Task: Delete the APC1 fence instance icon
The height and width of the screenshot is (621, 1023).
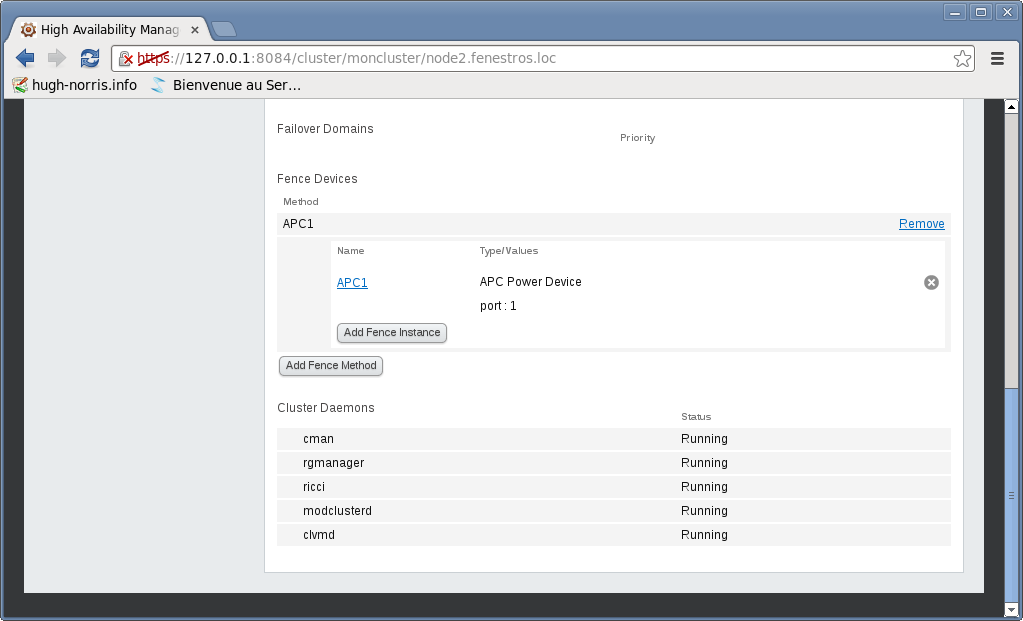Action: pyautogui.click(x=931, y=283)
